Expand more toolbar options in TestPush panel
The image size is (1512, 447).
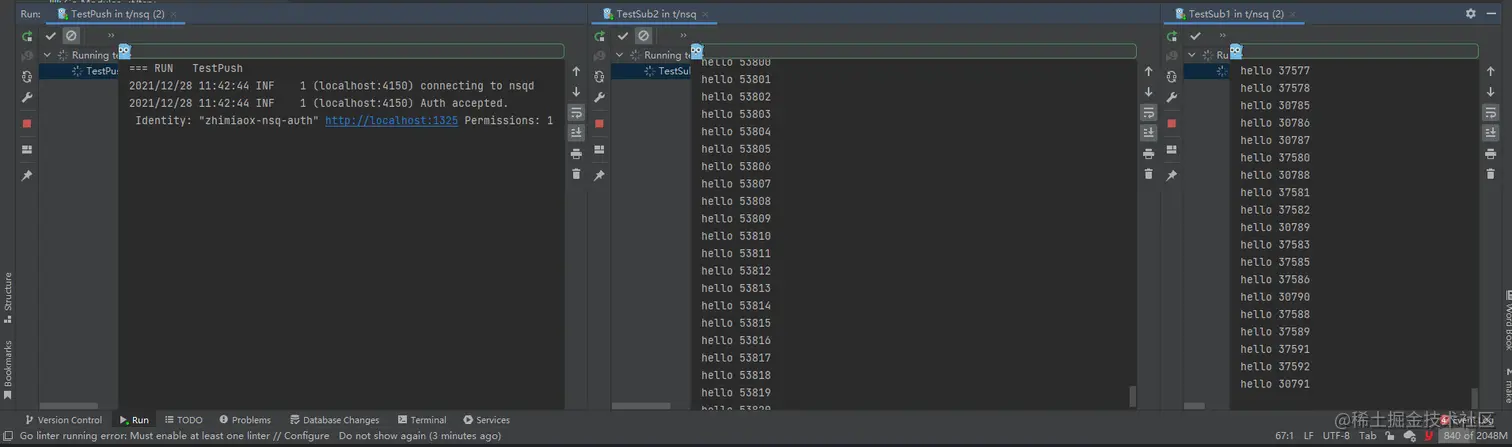point(111,36)
